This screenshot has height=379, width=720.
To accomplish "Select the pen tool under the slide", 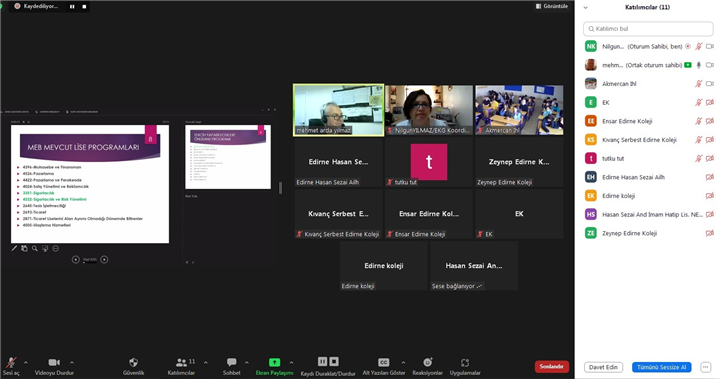I will (14, 249).
